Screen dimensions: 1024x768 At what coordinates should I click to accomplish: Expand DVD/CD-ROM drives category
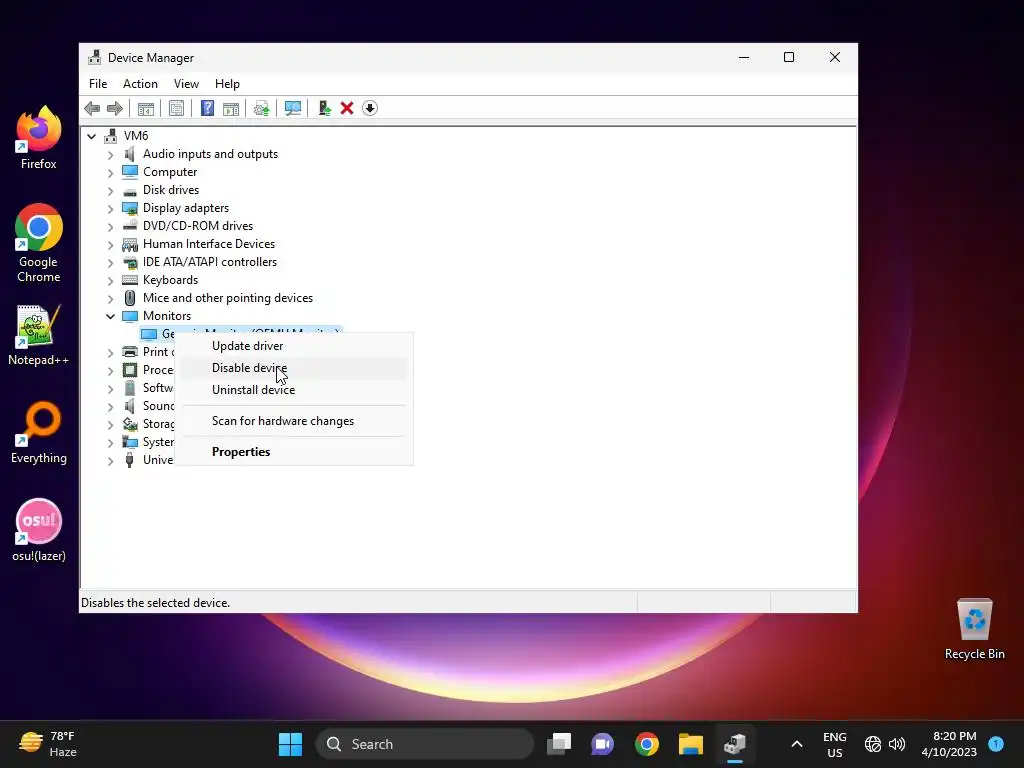[x=110, y=227]
